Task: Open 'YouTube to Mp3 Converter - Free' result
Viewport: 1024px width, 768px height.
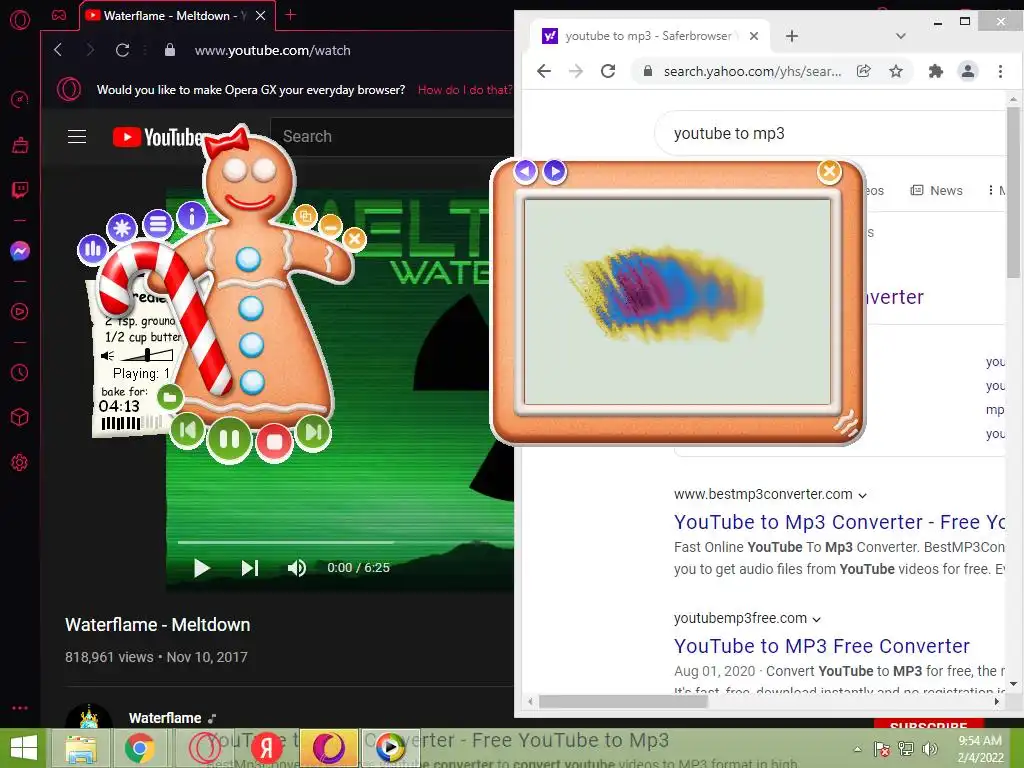Action: [839, 522]
